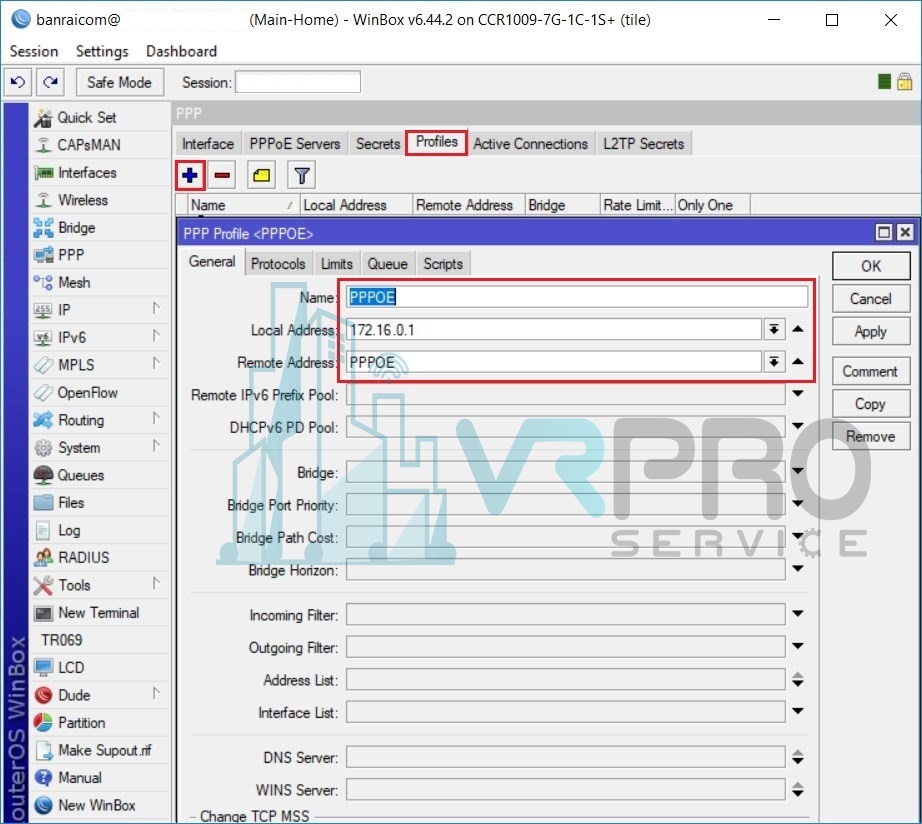The width and height of the screenshot is (922, 824).
Task: Switch to Active Connections tab
Action: pyautogui.click(x=531, y=144)
